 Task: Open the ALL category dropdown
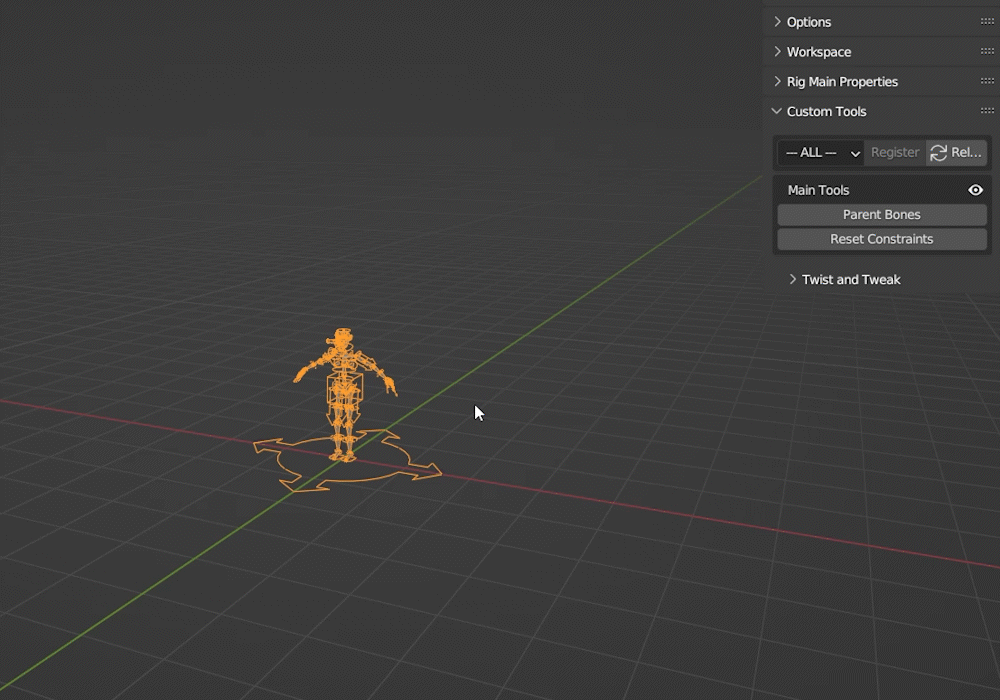[x=821, y=152]
